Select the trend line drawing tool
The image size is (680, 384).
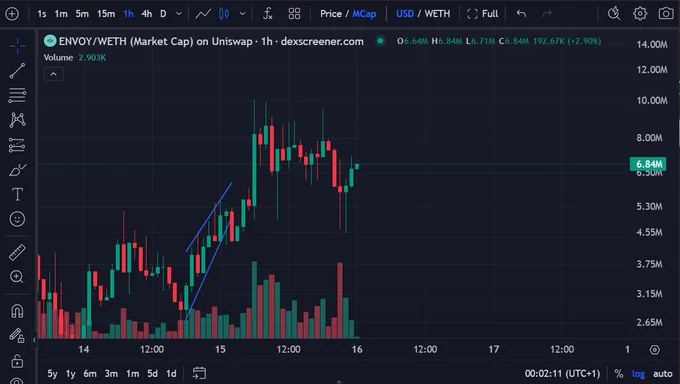click(17, 71)
